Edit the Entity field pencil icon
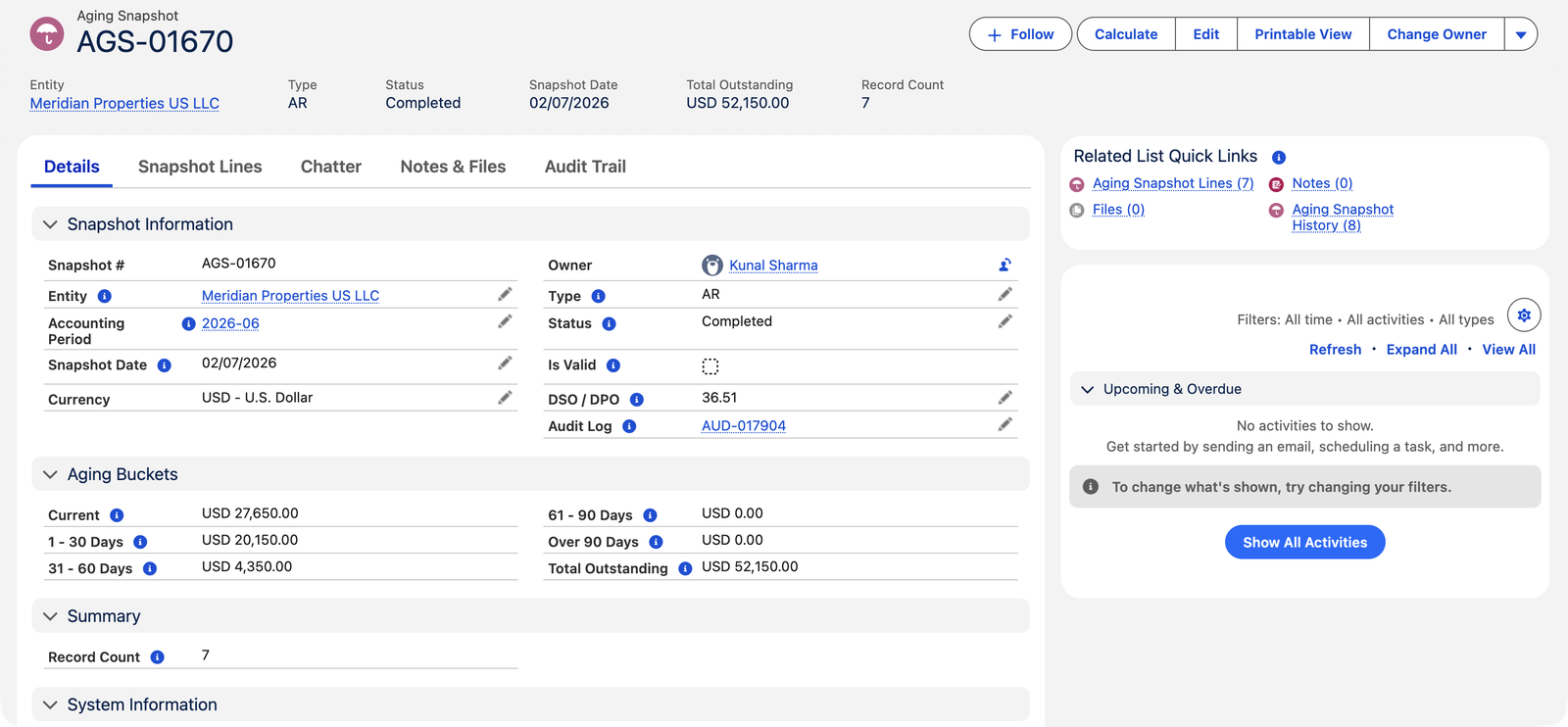The width and height of the screenshot is (1568, 727). click(505, 294)
